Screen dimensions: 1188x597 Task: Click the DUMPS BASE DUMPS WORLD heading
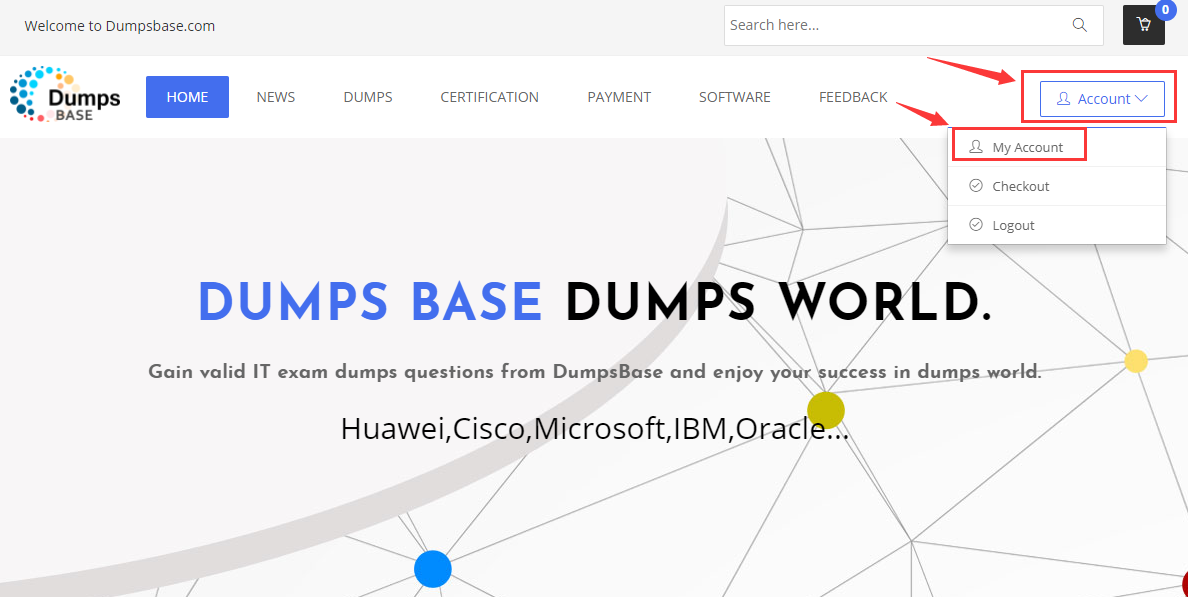594,302
